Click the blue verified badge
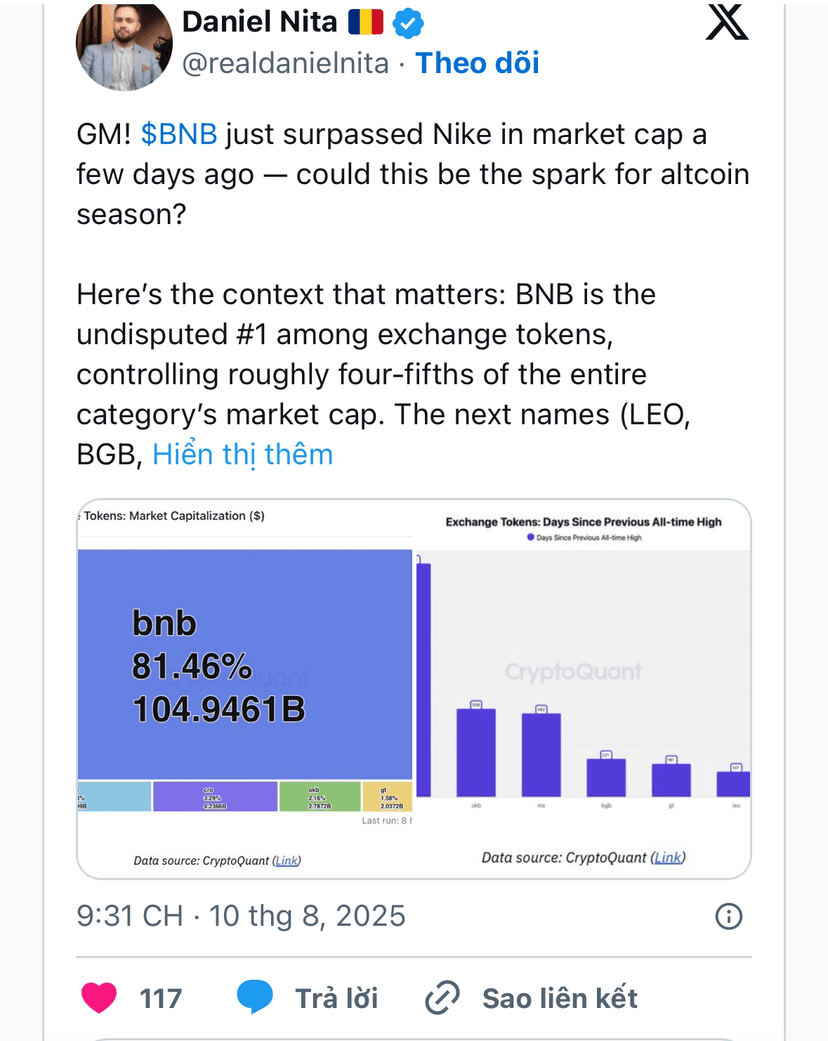This screenshot has width=828, height=1041. tap(408, 23)
